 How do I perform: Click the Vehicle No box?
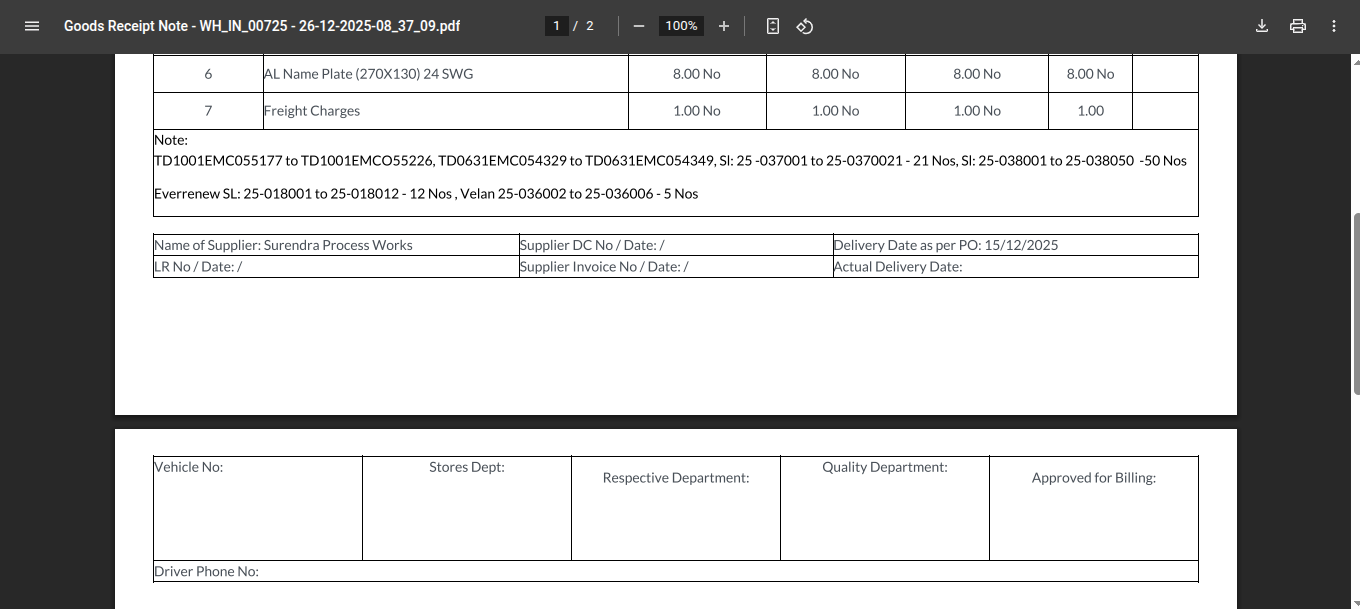(x=257, y=508)
